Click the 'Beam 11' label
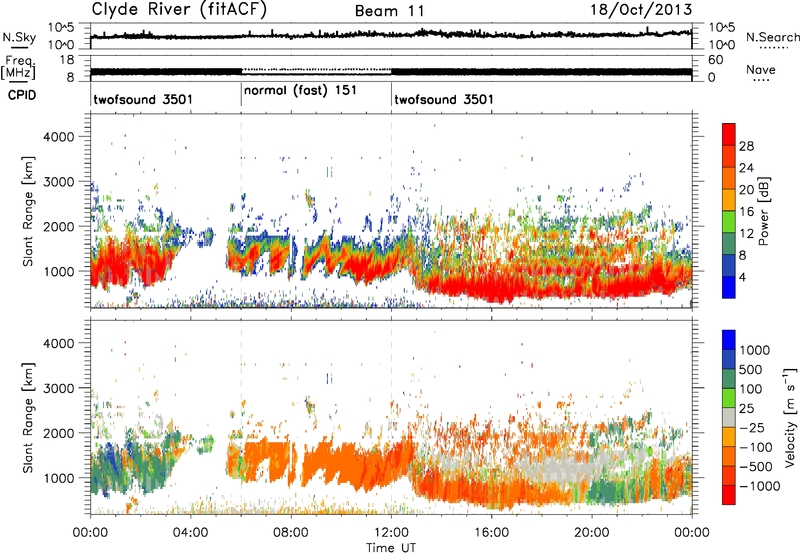800x554 pixels. (390, 11)
